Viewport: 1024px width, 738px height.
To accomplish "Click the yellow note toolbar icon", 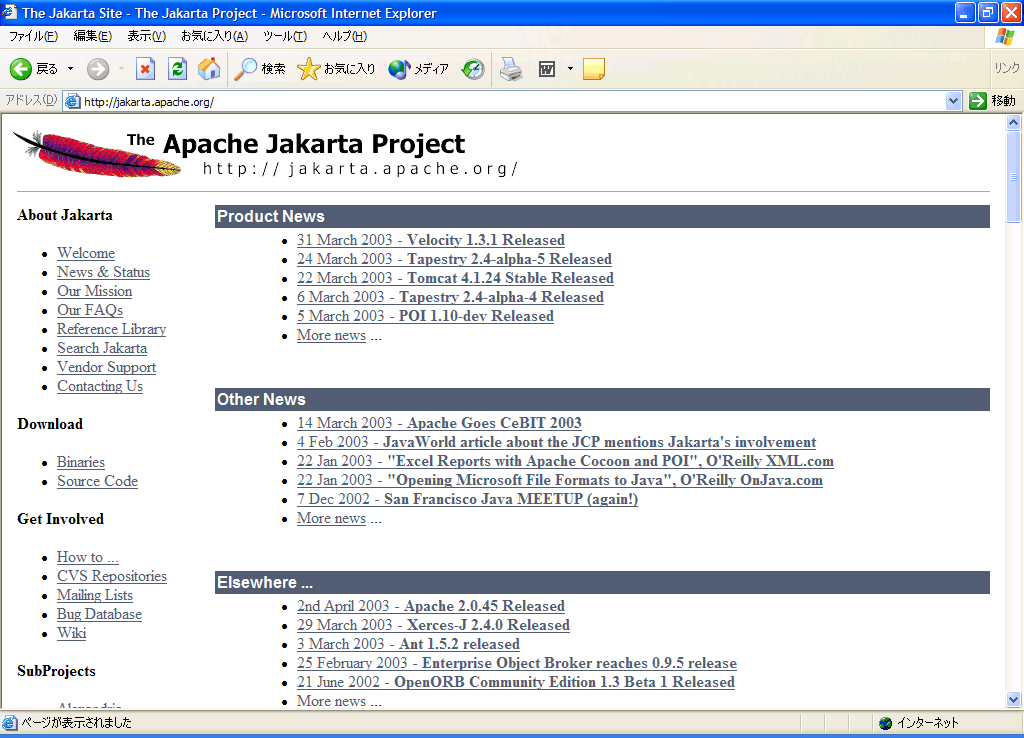I will [x=594, y=69].
